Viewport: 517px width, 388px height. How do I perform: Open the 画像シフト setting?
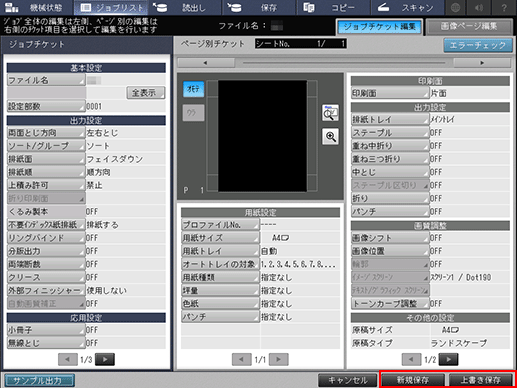390,238
